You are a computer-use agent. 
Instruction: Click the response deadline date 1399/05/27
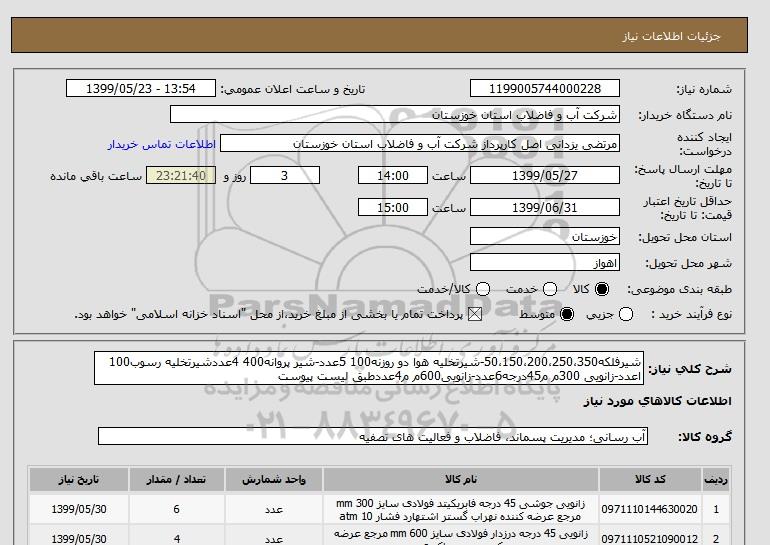pos(545,175)
